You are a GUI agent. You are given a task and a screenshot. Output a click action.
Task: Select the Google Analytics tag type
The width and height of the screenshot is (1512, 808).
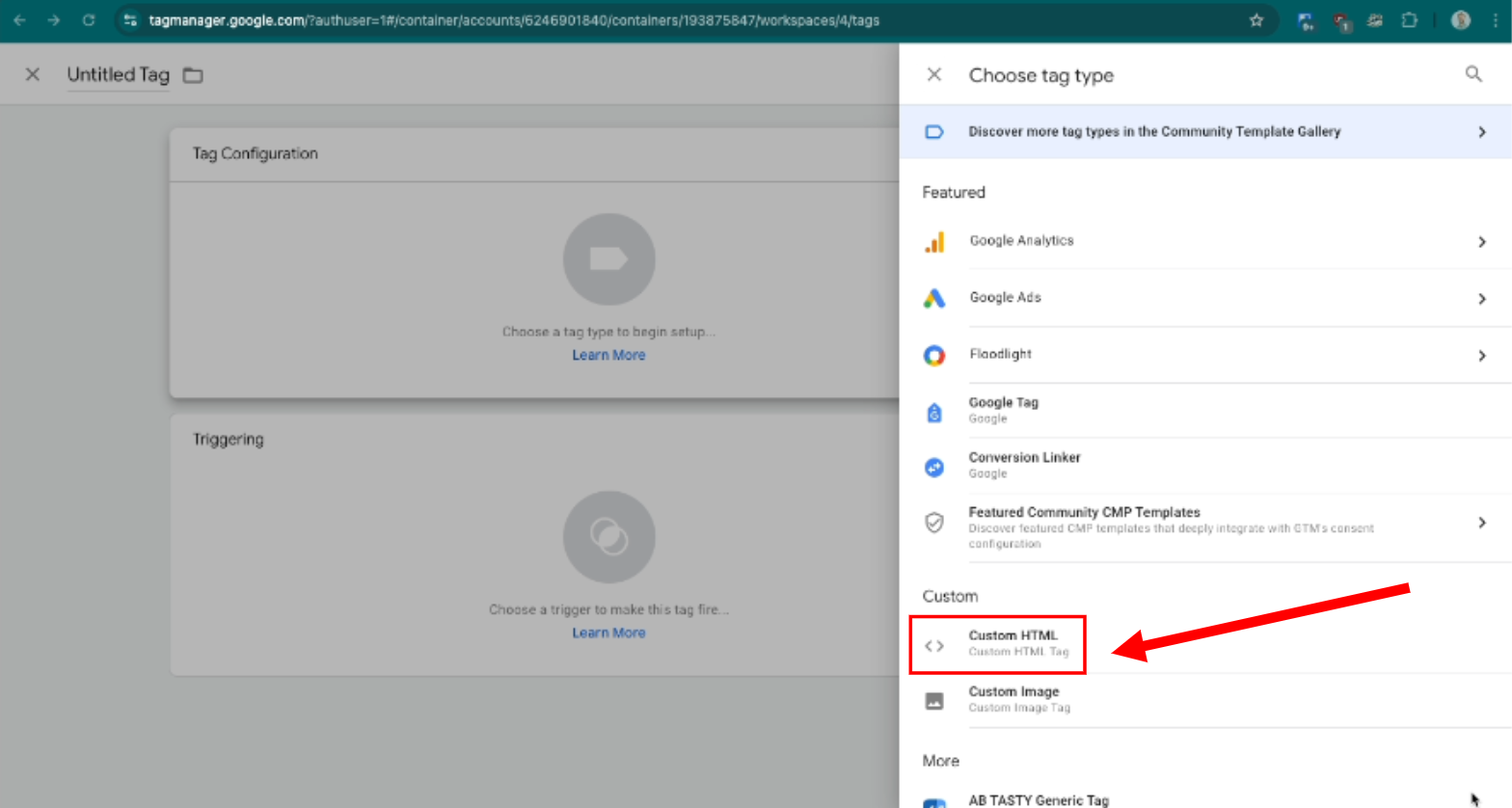click(1205, 242)
